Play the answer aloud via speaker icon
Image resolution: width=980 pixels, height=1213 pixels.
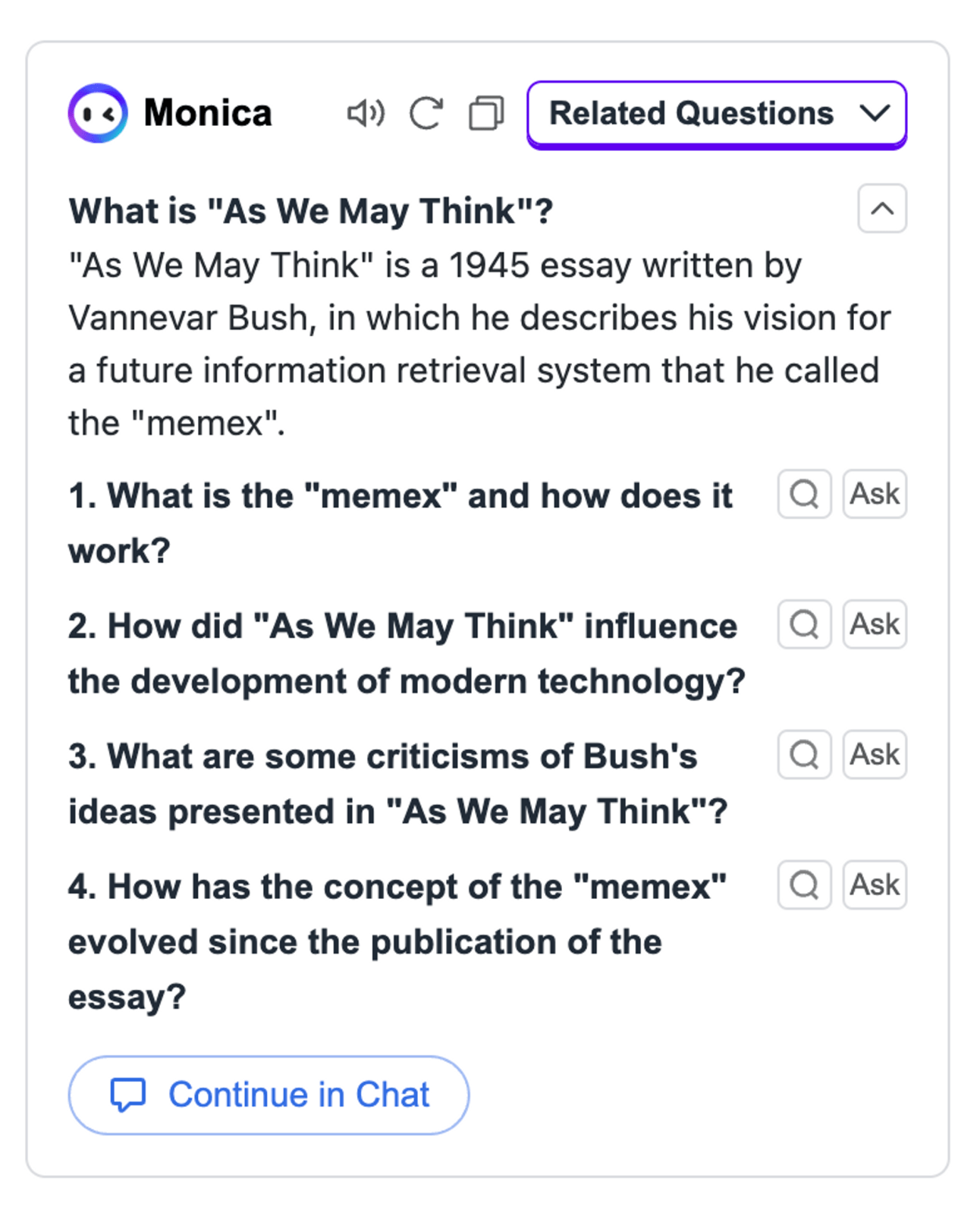(365, 114)
